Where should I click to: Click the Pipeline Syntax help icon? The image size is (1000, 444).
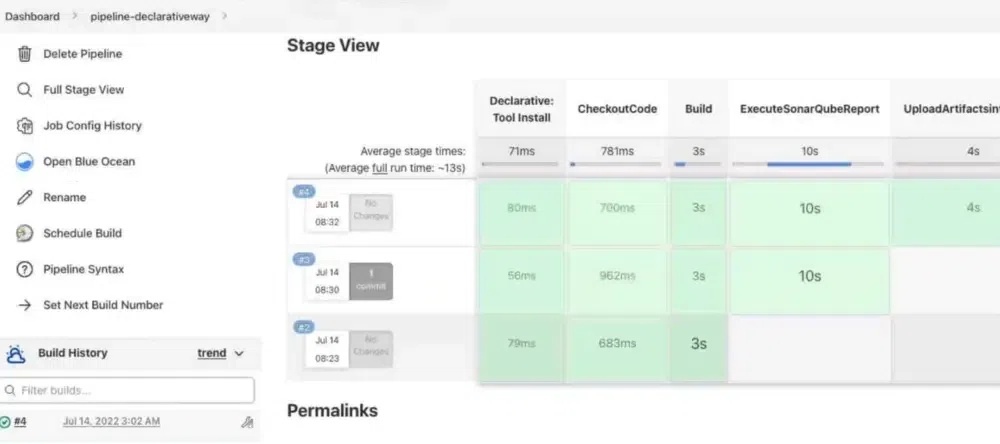pos(25,270)
